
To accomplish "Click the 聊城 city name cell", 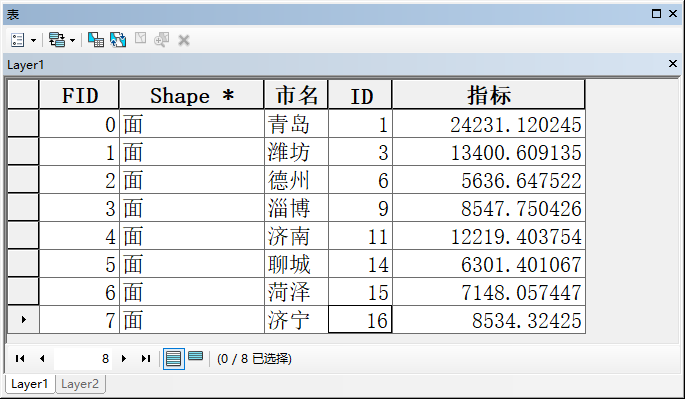I will pos(296,264).
